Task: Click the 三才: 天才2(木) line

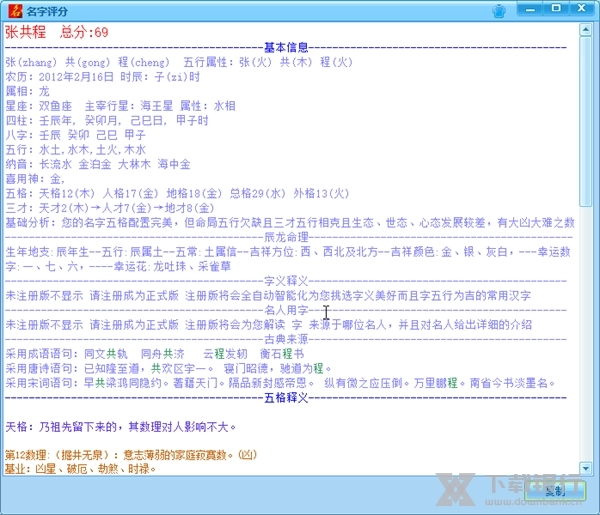Action: click(110, 208)
